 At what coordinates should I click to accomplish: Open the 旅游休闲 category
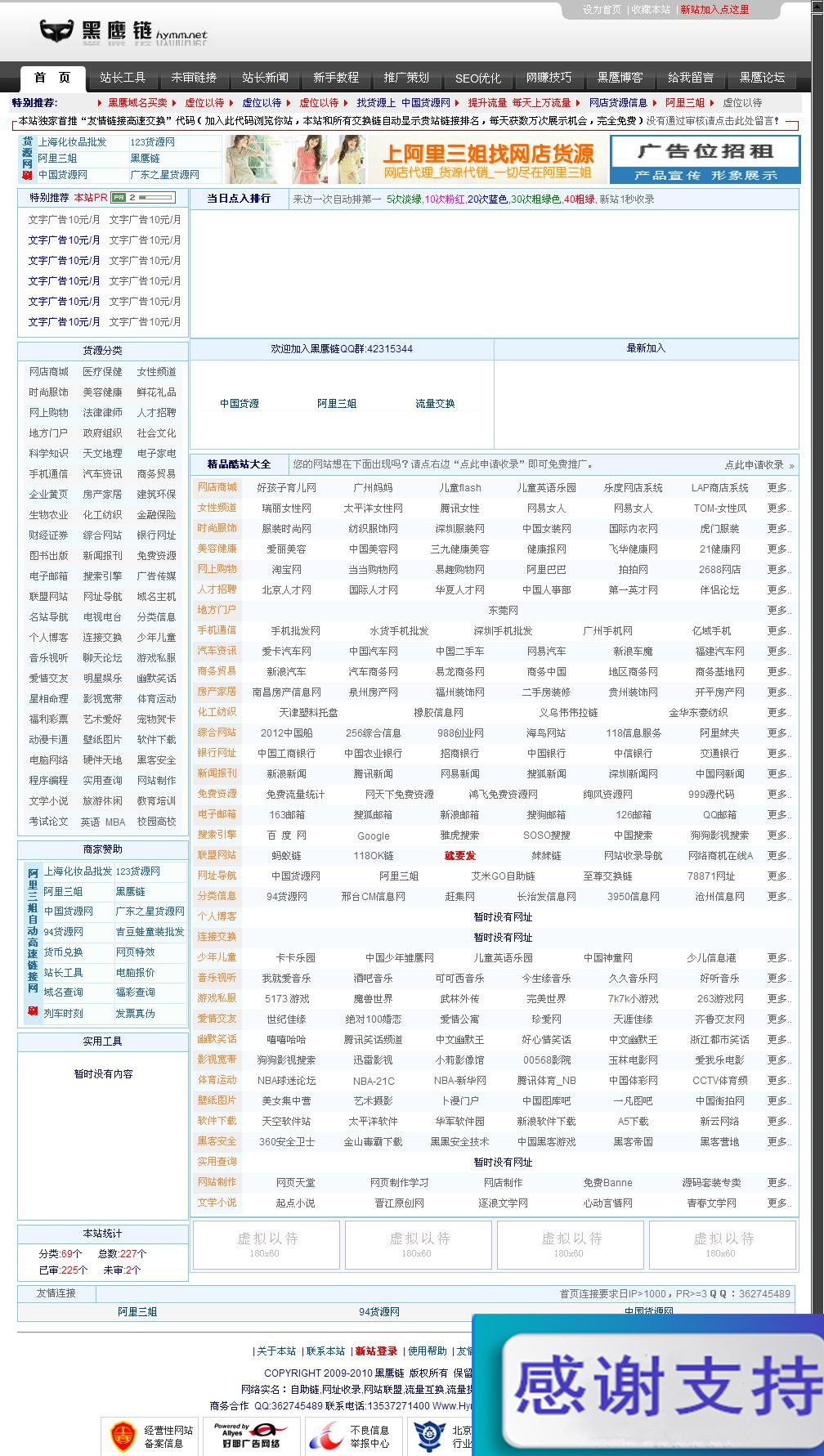tap(102, 801)
